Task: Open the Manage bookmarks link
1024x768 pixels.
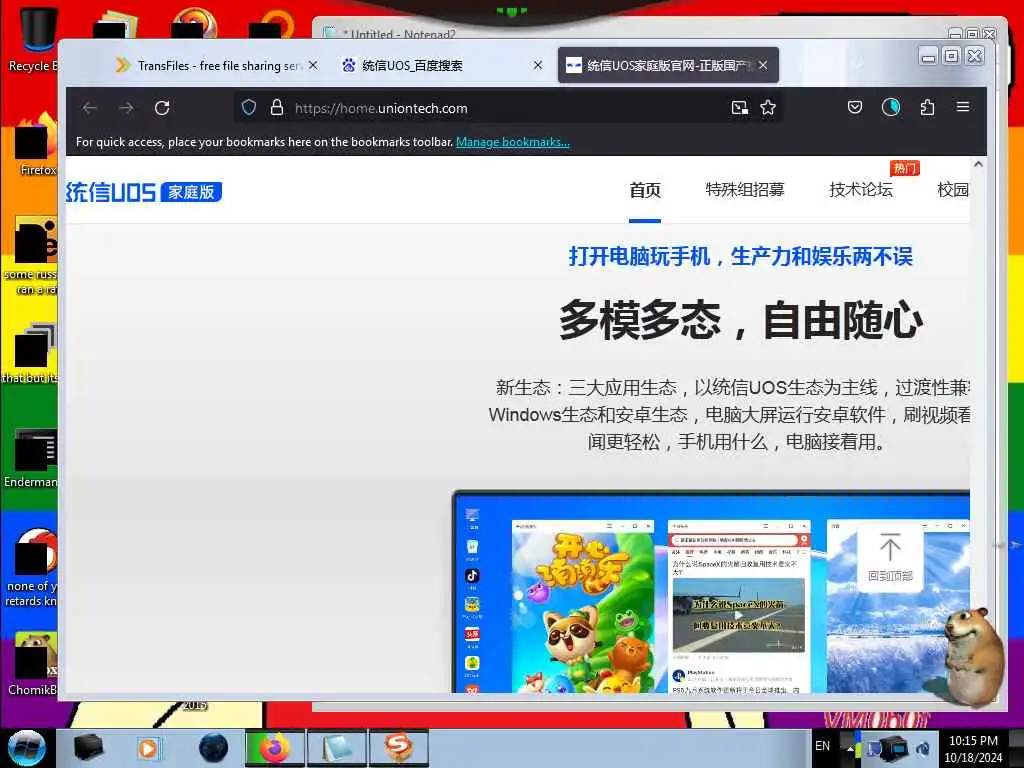Action: point(513,142)
